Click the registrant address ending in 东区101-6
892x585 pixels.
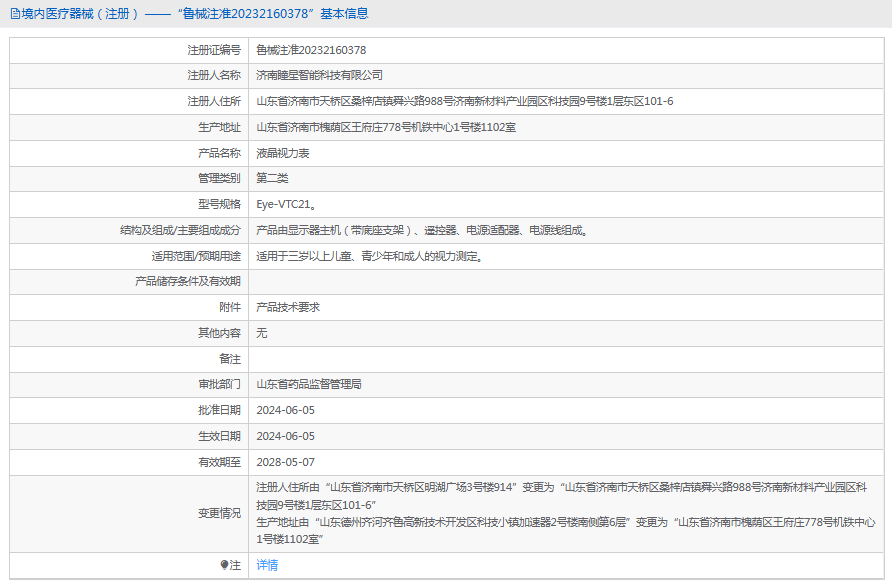[464, 101]
